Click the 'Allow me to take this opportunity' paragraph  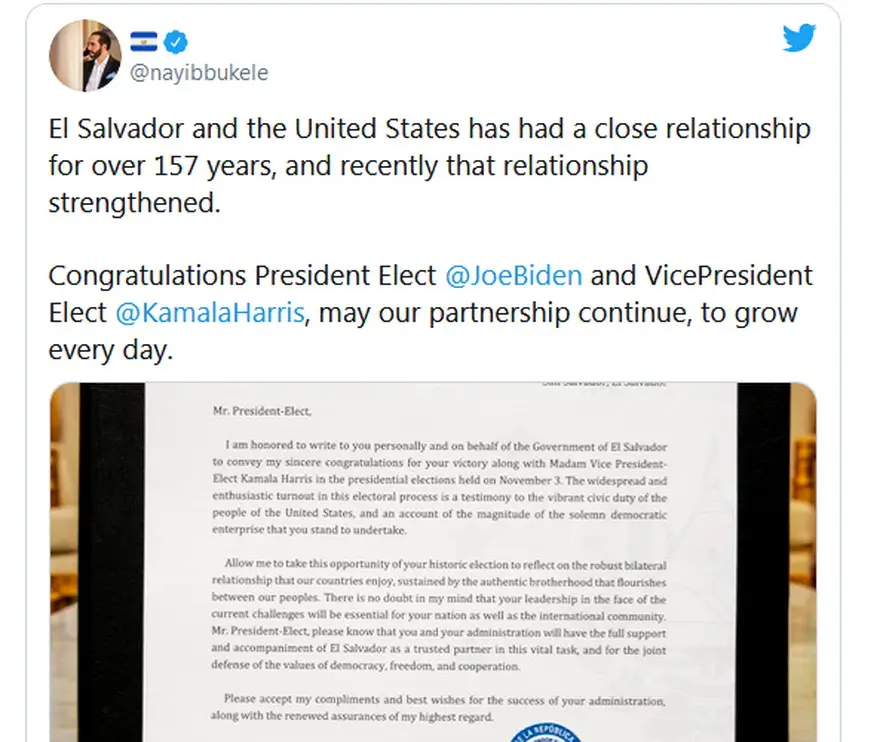pos(439,615)
